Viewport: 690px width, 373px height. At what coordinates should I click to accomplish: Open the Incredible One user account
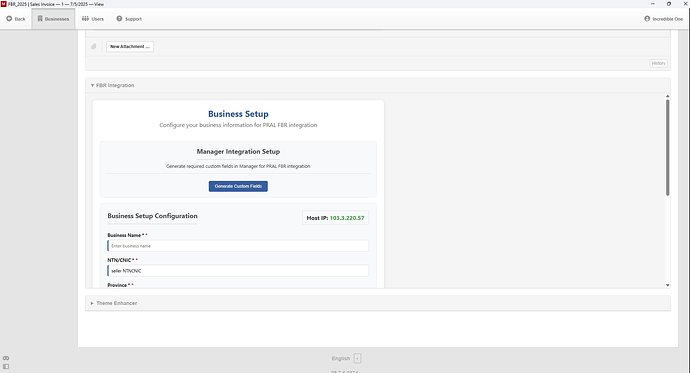pos(663,19)
